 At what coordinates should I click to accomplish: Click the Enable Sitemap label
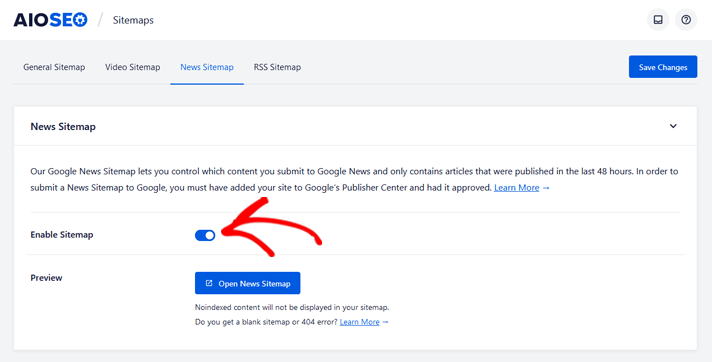tap(62, 235)
